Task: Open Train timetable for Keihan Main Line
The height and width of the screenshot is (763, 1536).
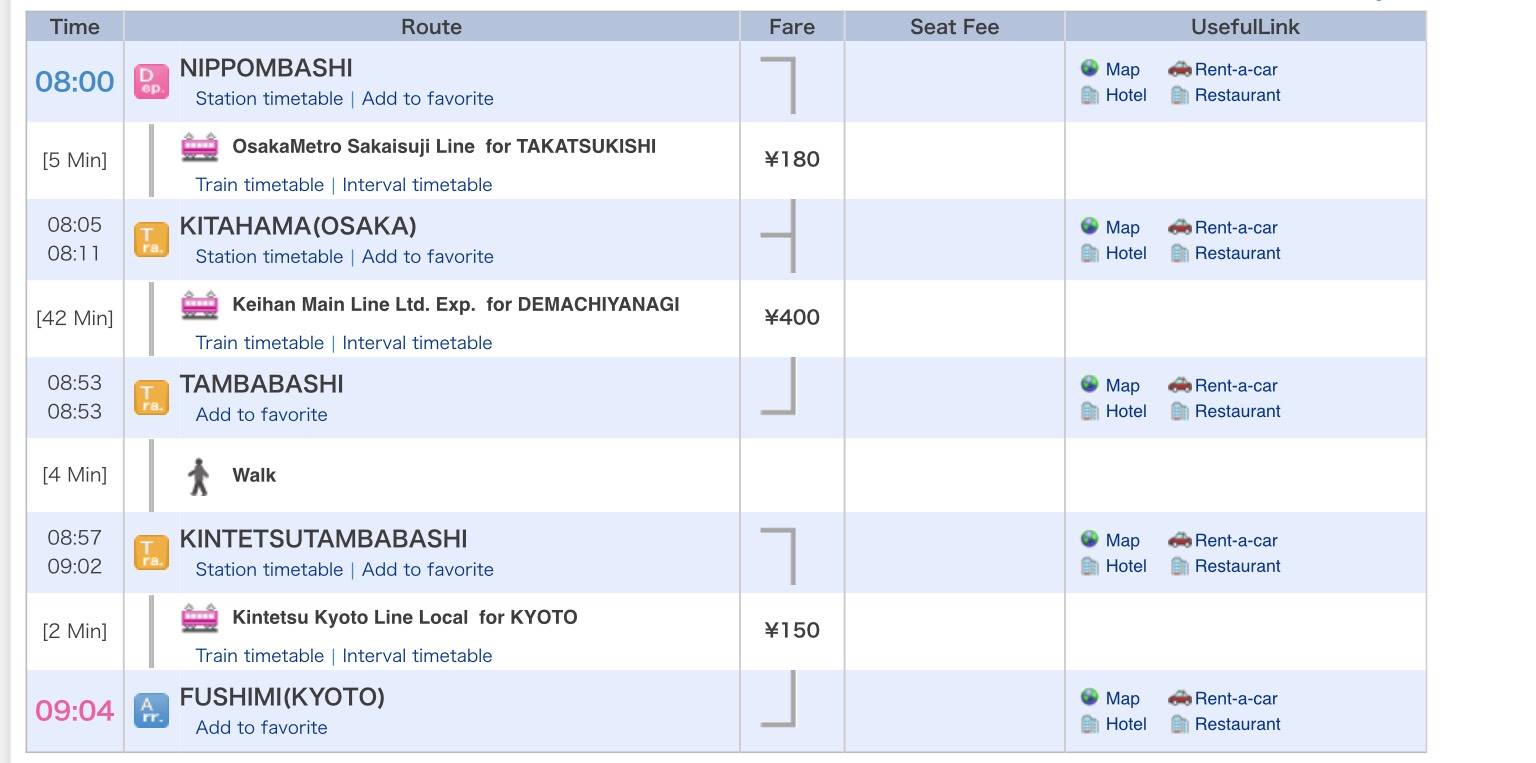Action: point(260,342)
